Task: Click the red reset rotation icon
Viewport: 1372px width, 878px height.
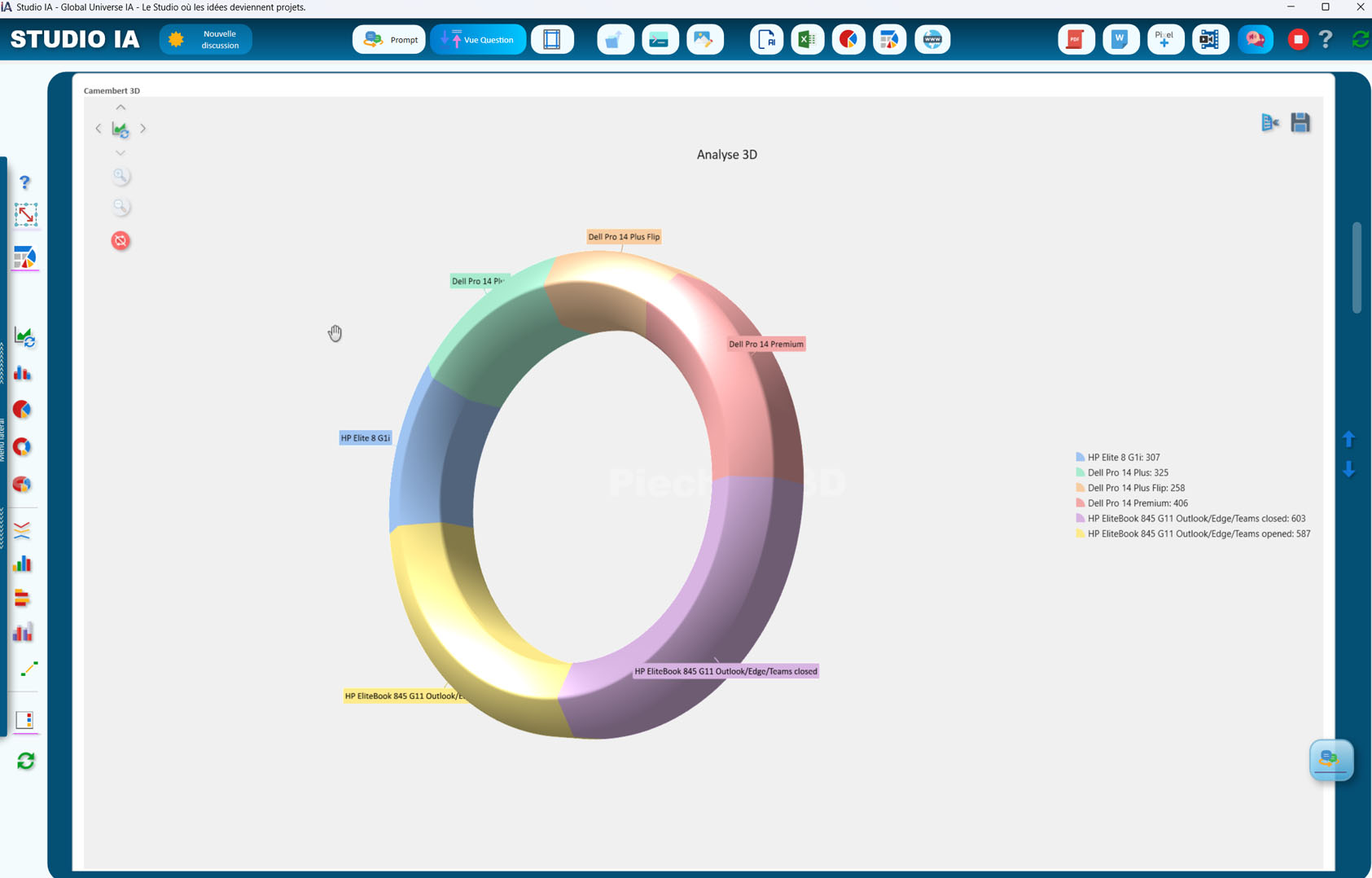Action: tap(121, 240)
